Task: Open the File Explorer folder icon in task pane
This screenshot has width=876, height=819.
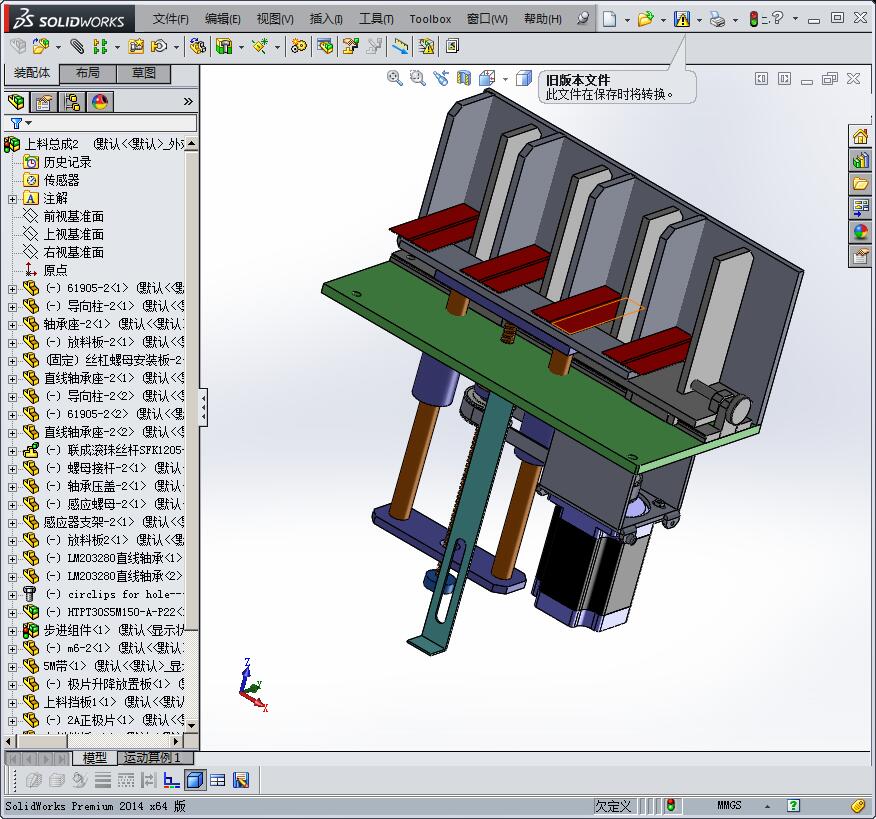Action: click(860, 184)
